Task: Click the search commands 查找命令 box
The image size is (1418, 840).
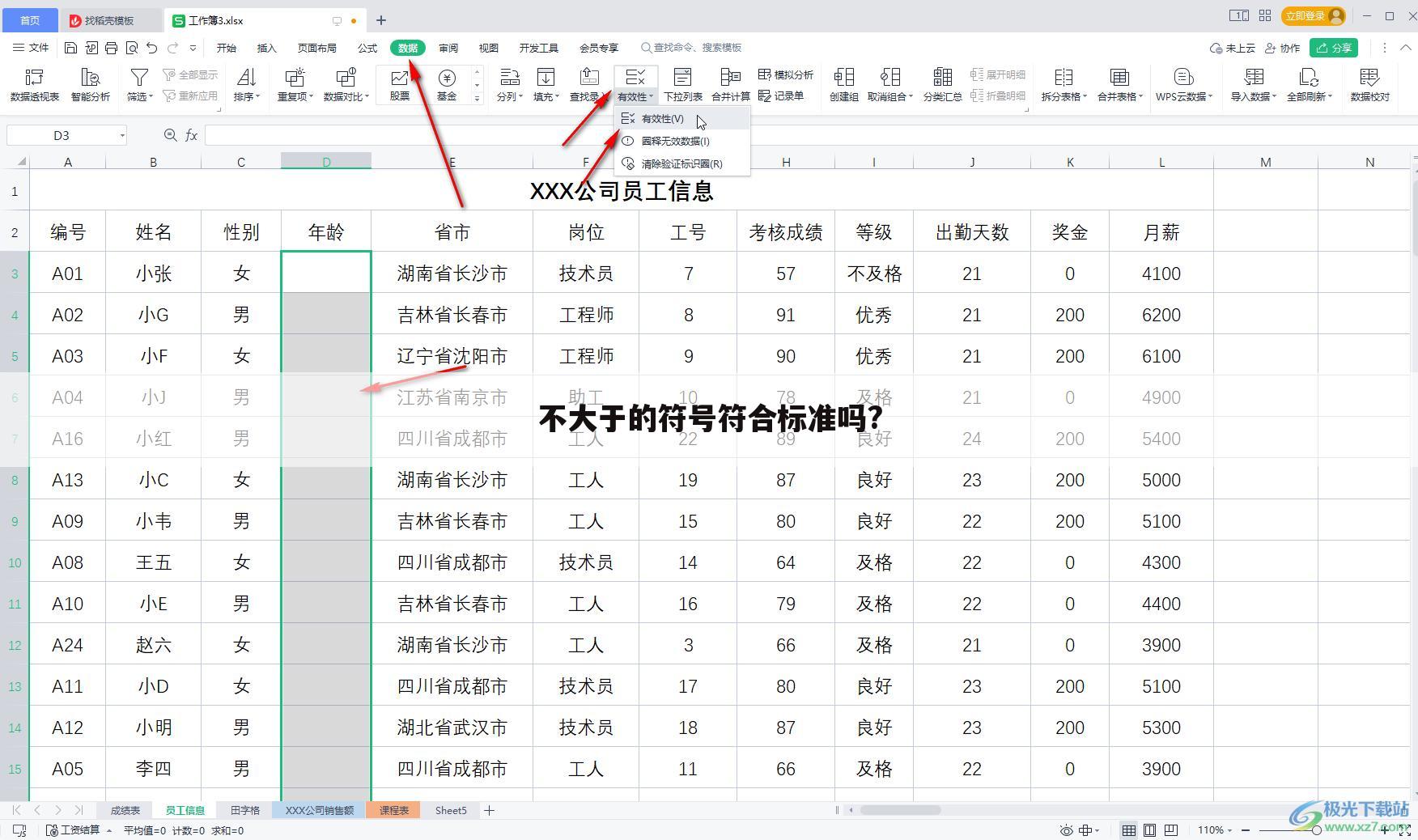Action: [691, 48]
